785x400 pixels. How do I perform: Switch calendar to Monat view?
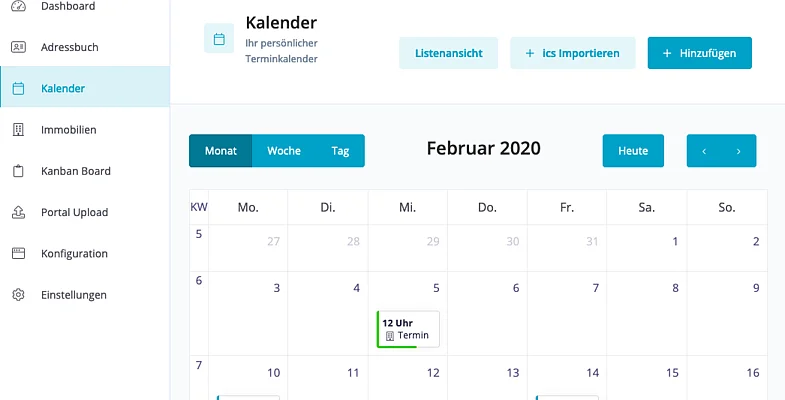(221, 151)
